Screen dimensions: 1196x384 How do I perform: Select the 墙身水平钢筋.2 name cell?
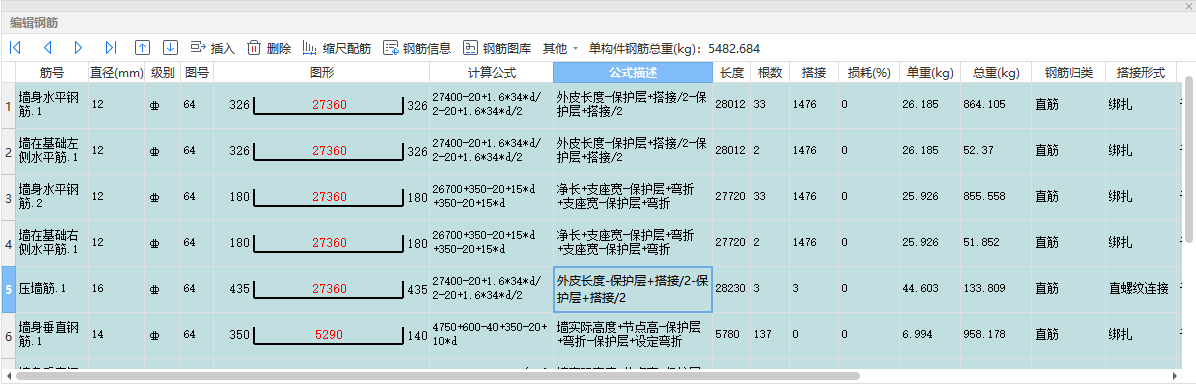tap(52, 197)
